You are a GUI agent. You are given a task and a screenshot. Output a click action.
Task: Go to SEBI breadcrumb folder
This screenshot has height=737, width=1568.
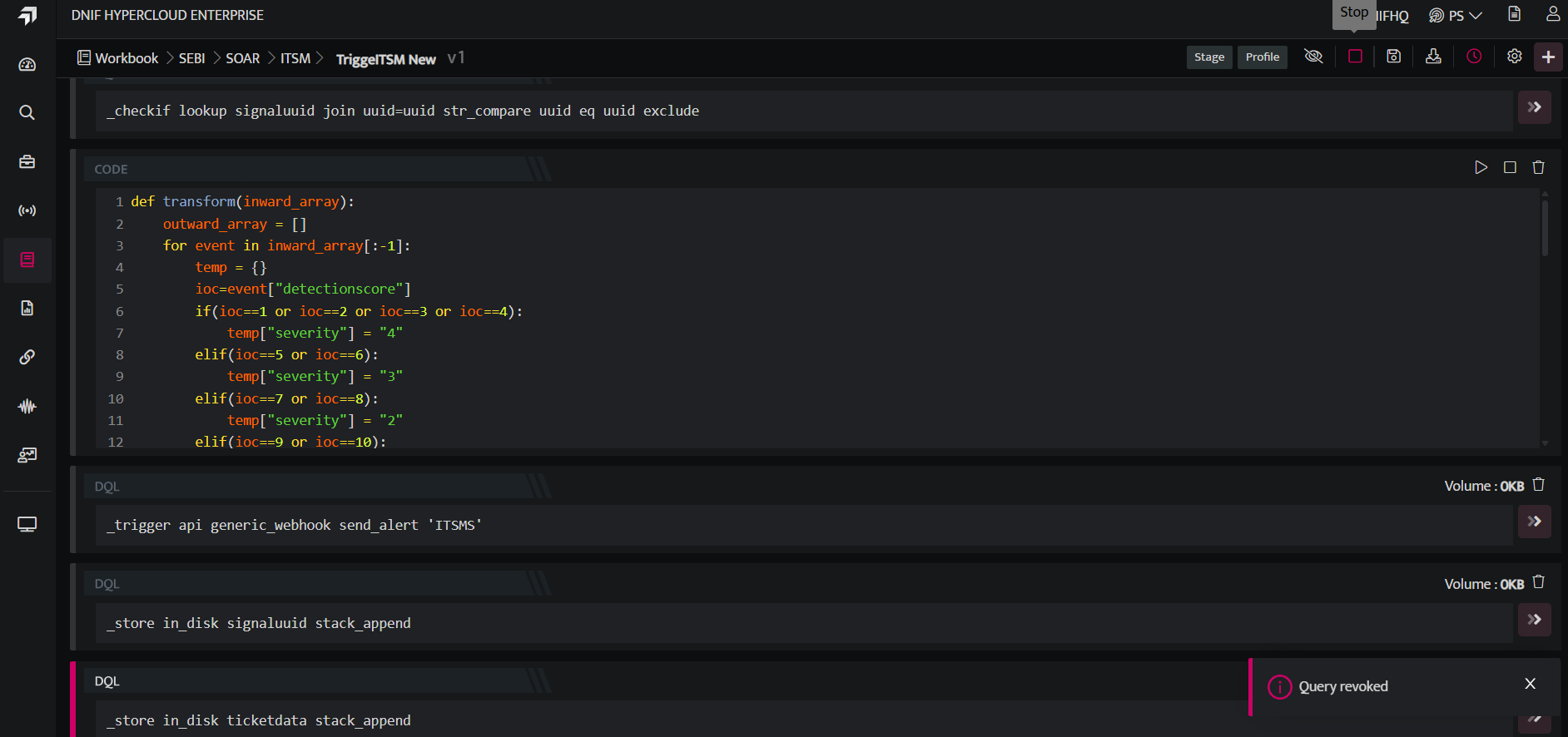tap(191, 58)
